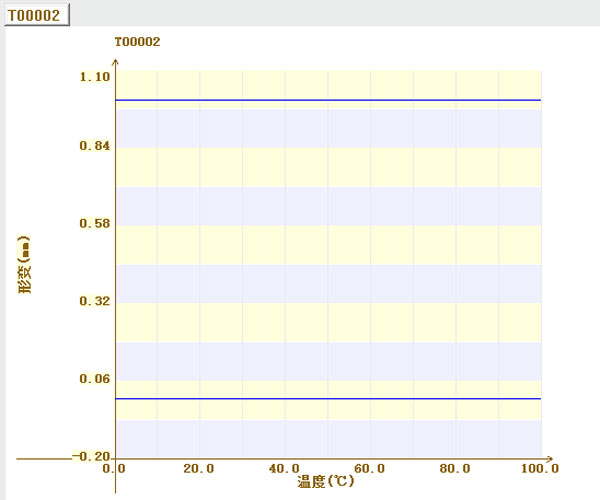Select the upper blue horizontal limit line
The image size is (600, 500).
click(x=328, y=100)
